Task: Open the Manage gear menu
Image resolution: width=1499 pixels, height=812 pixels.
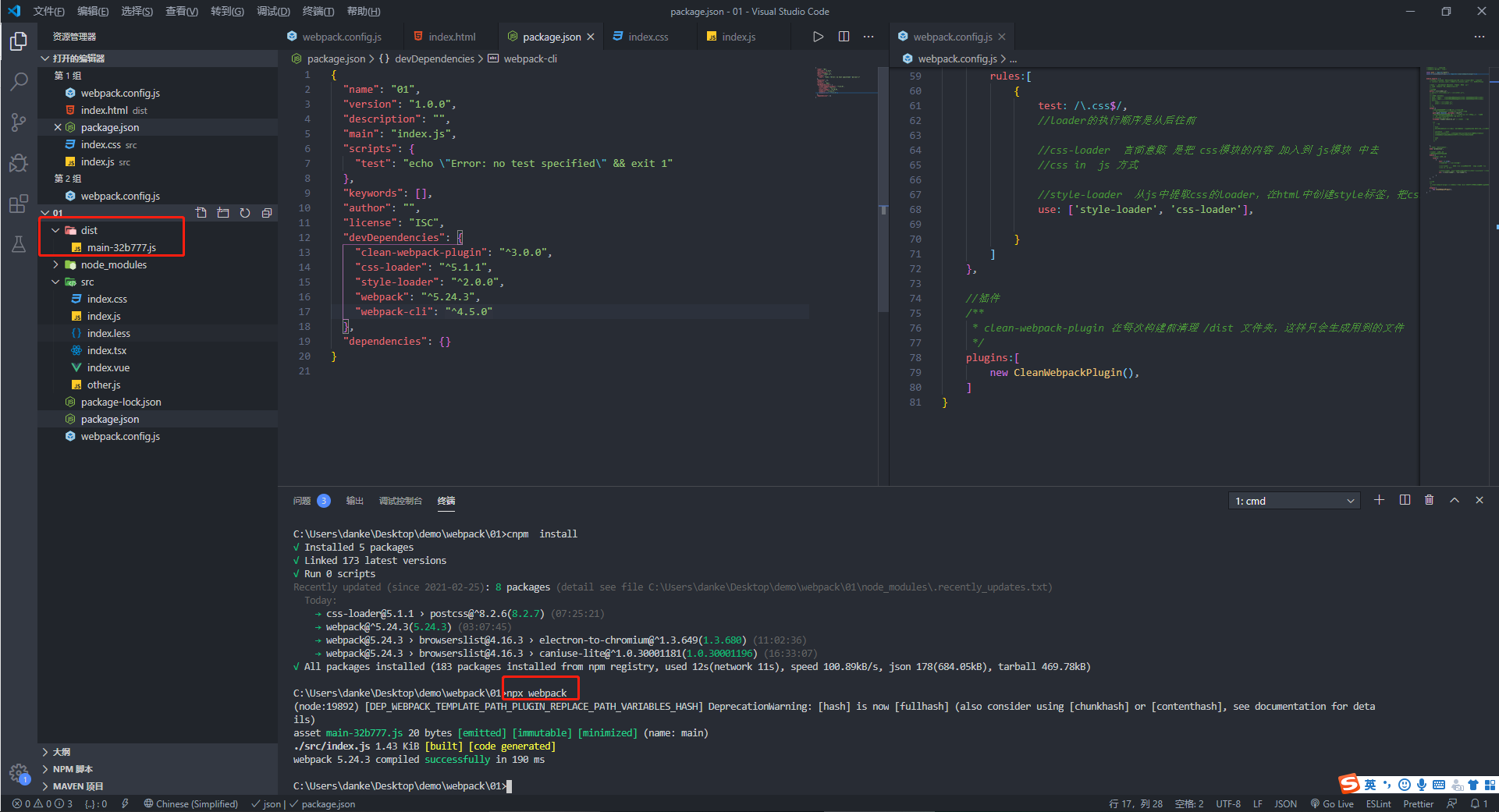Action: (19, 773)
